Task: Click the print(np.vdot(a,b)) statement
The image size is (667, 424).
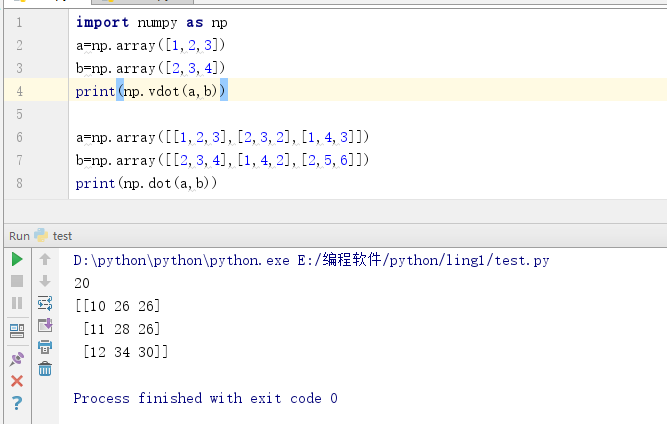Action: pos(150,91)
